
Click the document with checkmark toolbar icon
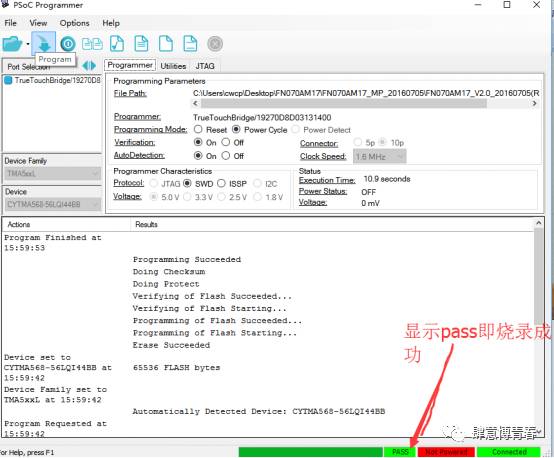click(x=117, y=44)
